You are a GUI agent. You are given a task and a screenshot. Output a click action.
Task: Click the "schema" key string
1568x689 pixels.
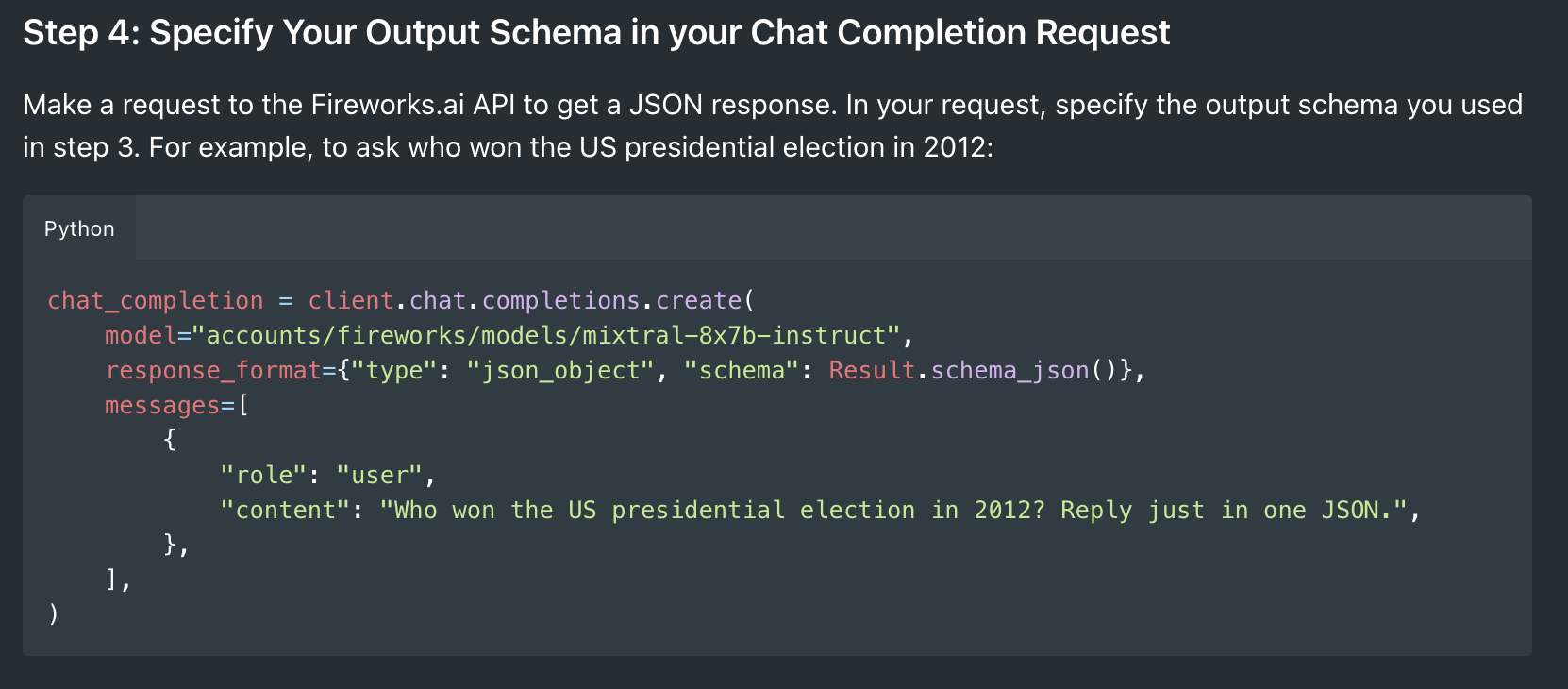pos(741,371)
